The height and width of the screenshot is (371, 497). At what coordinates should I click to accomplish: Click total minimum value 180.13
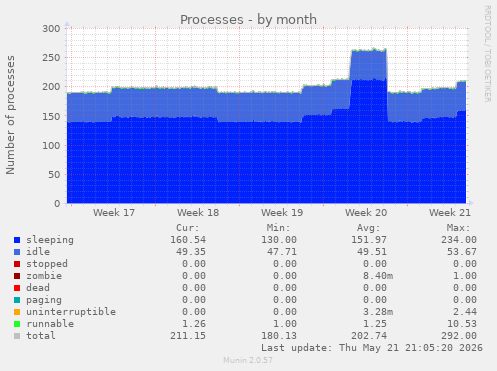(x=279, y=336)
